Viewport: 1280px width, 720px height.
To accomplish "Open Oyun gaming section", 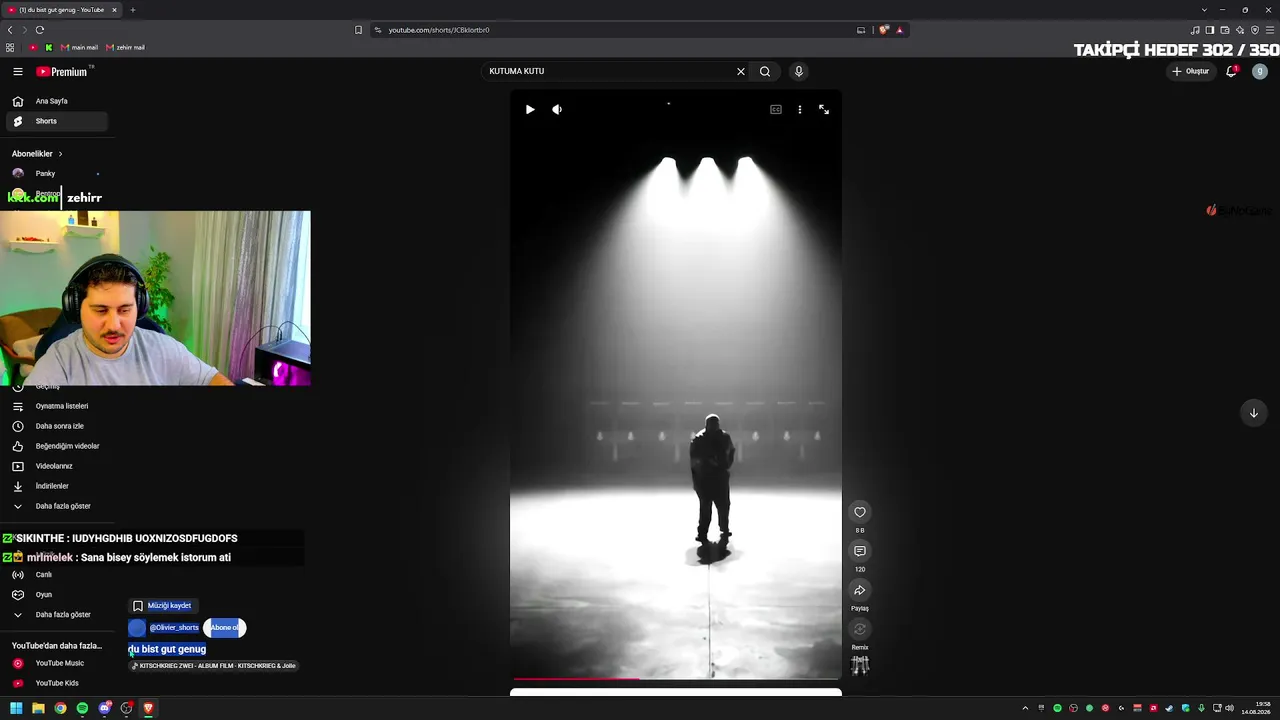I will [x=56, y=595].
